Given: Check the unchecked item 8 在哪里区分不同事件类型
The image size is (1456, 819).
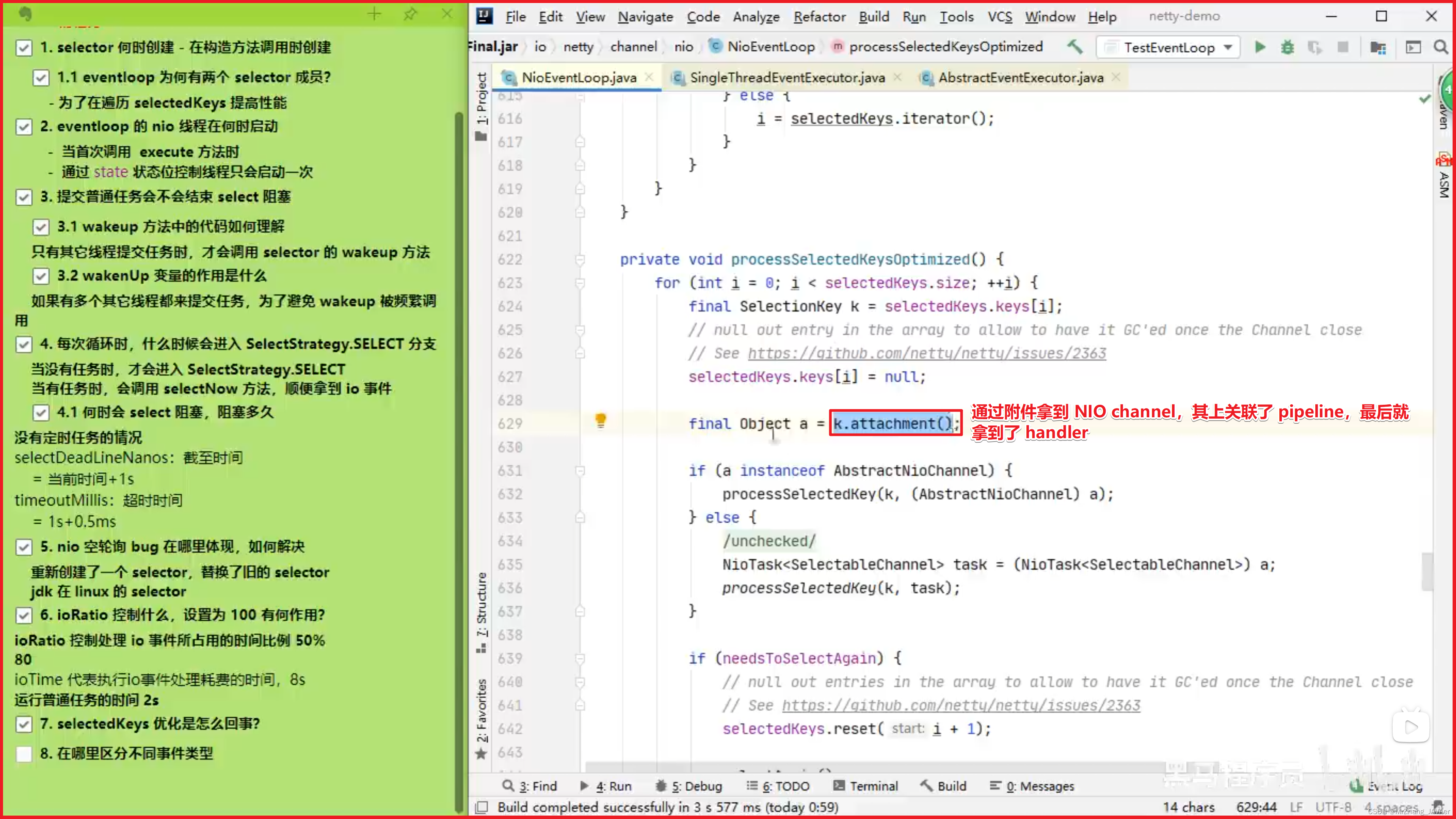Looking at the screenshot, I should [24, 754].
